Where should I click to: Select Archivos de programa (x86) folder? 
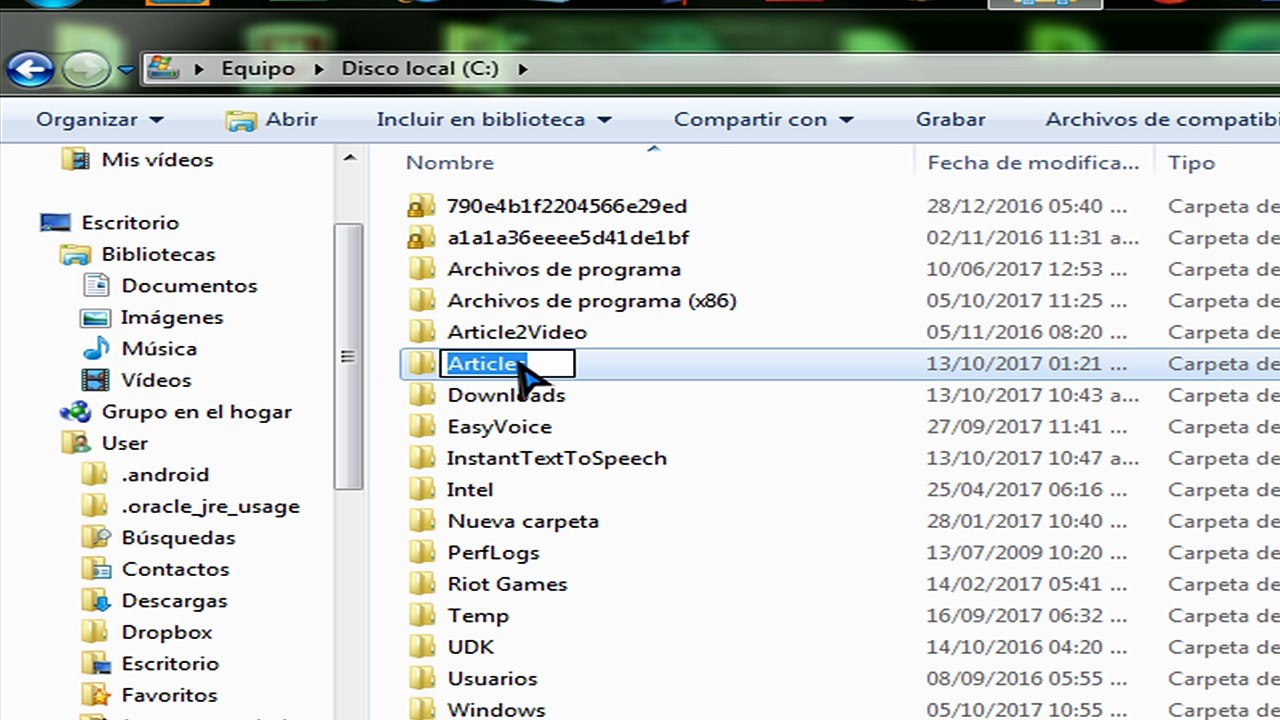592,300
